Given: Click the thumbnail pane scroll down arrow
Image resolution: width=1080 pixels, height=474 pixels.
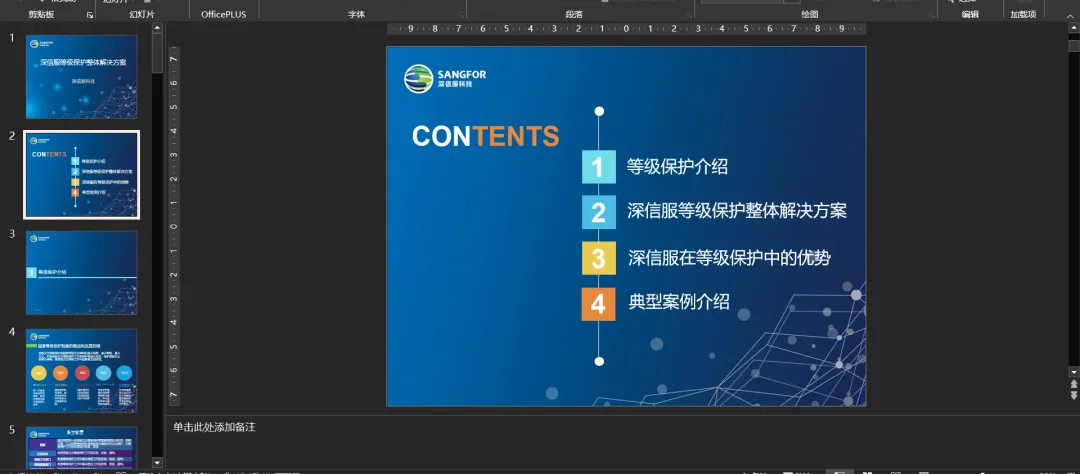Looking at the screenshot, I should click(157, 463).
